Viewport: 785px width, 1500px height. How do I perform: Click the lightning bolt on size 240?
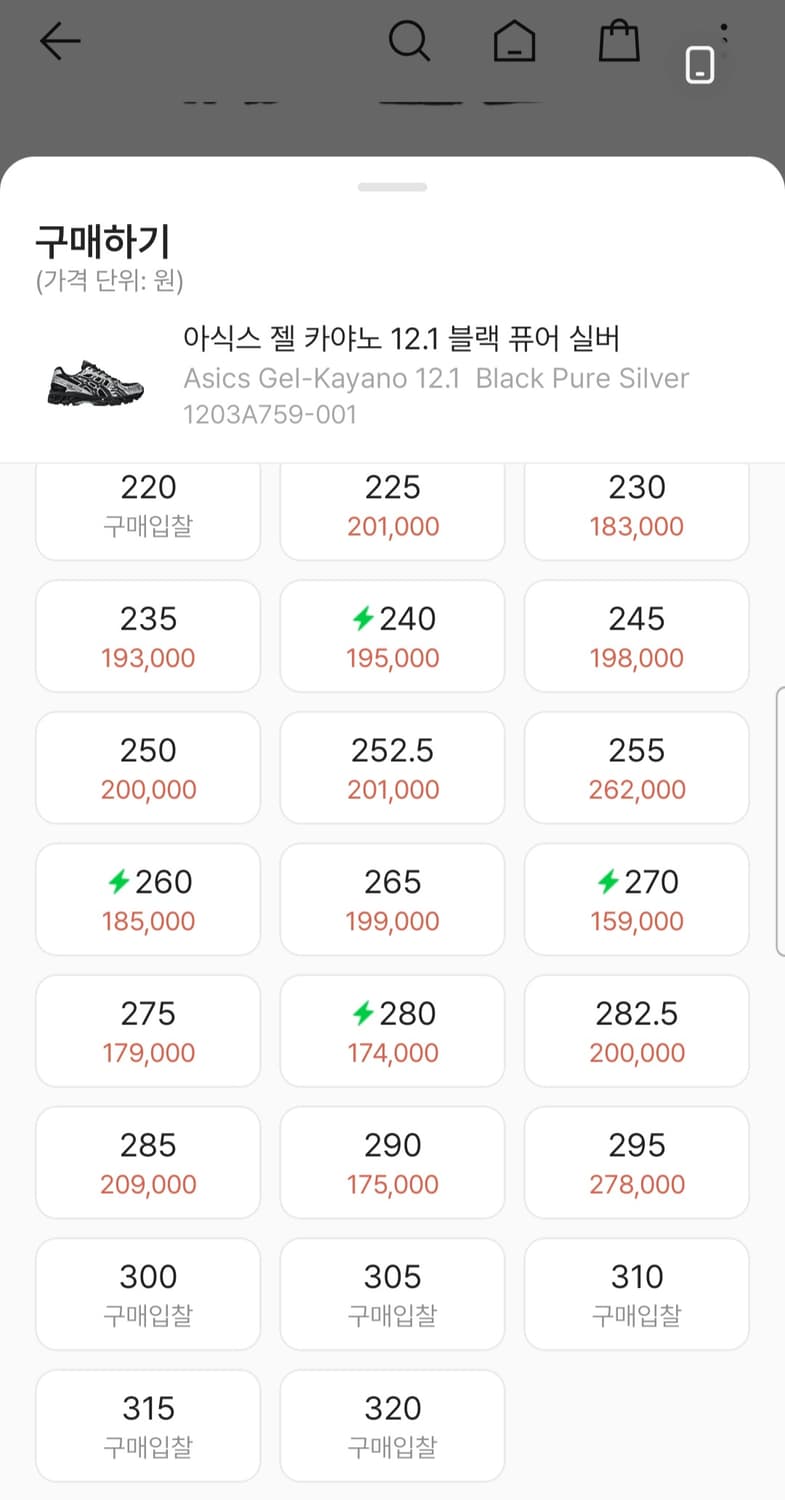pyautogui.click(x=363, y=620)
